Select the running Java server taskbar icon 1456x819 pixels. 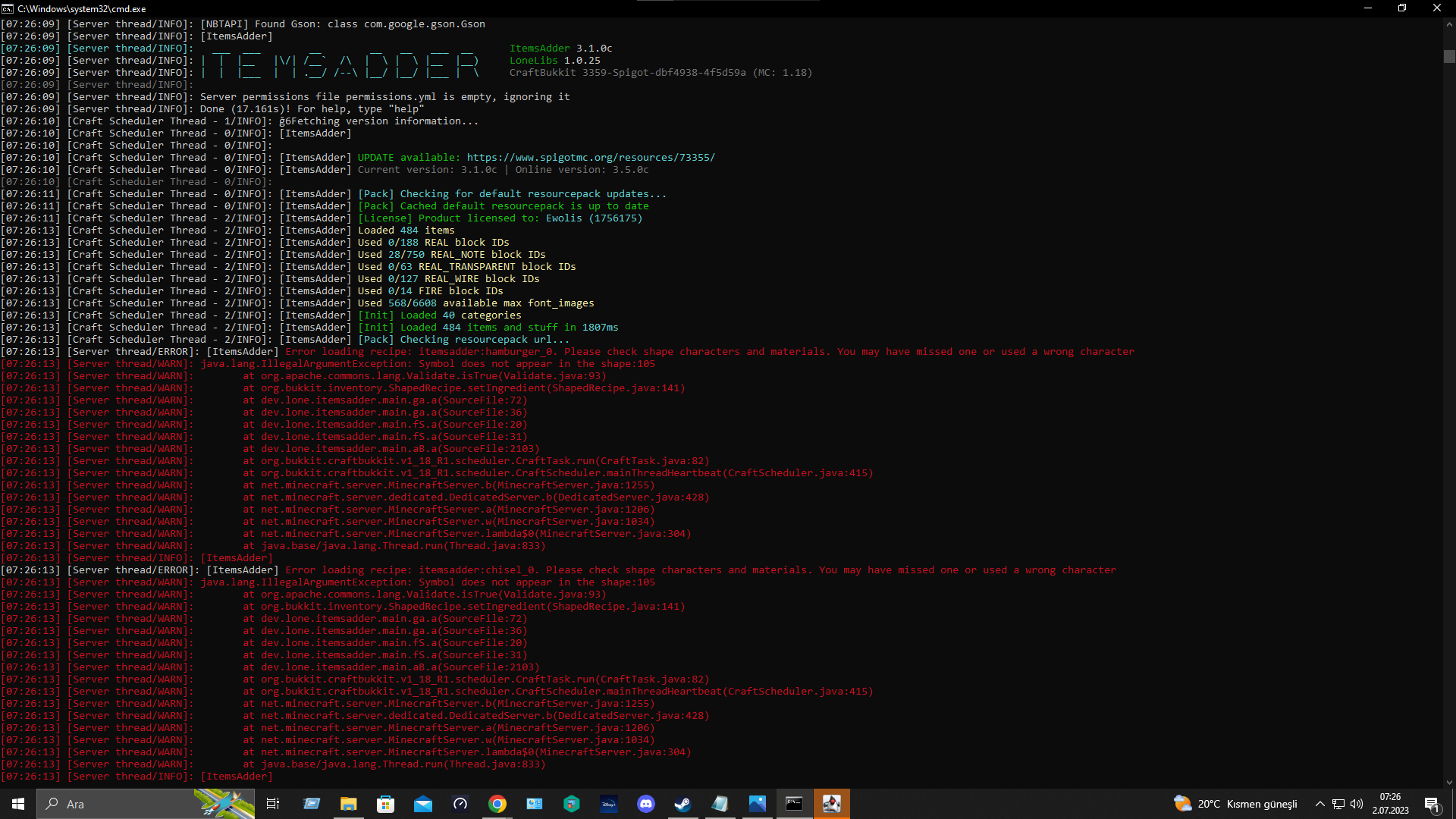tap(832, 803)
